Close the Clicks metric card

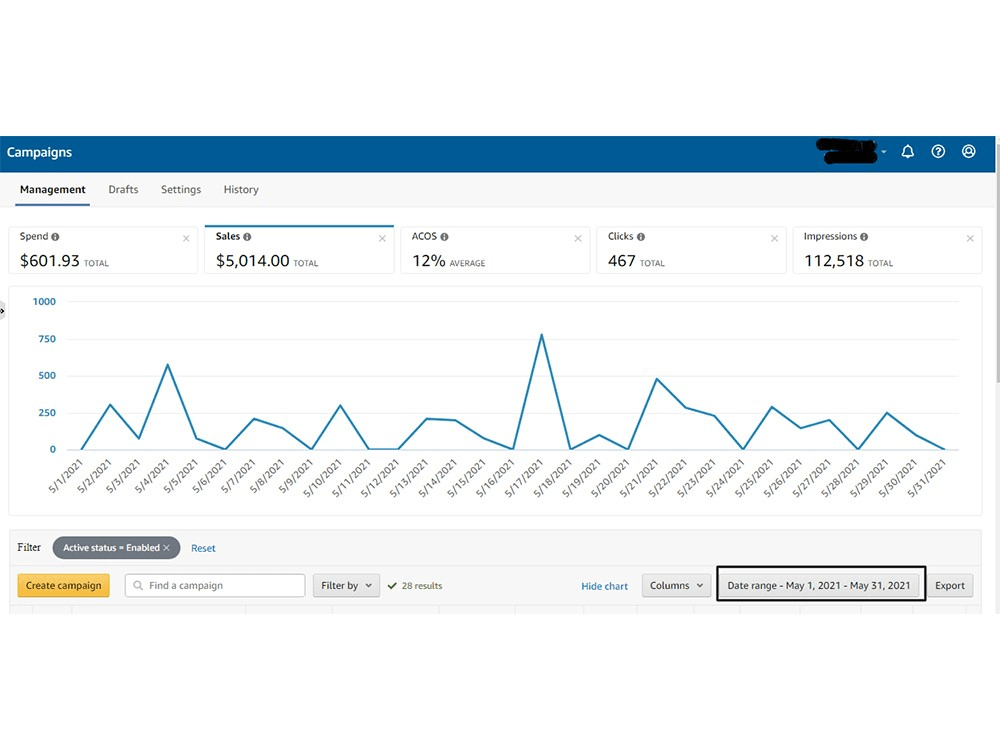[774, 239]
